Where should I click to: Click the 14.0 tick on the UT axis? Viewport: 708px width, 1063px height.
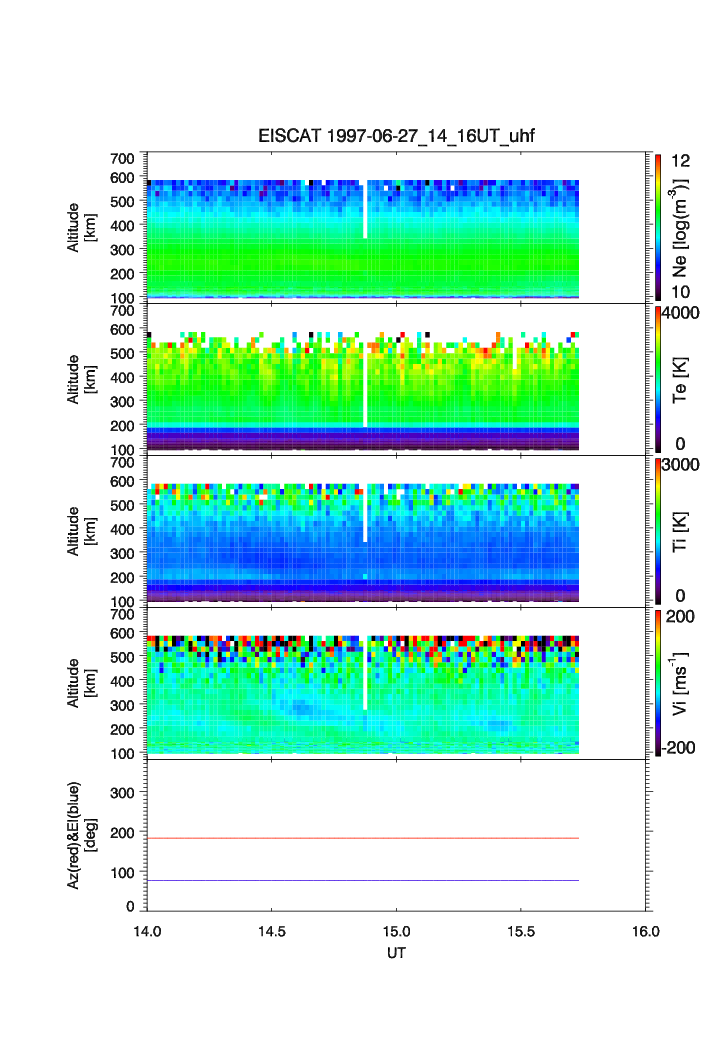(147, 931)
